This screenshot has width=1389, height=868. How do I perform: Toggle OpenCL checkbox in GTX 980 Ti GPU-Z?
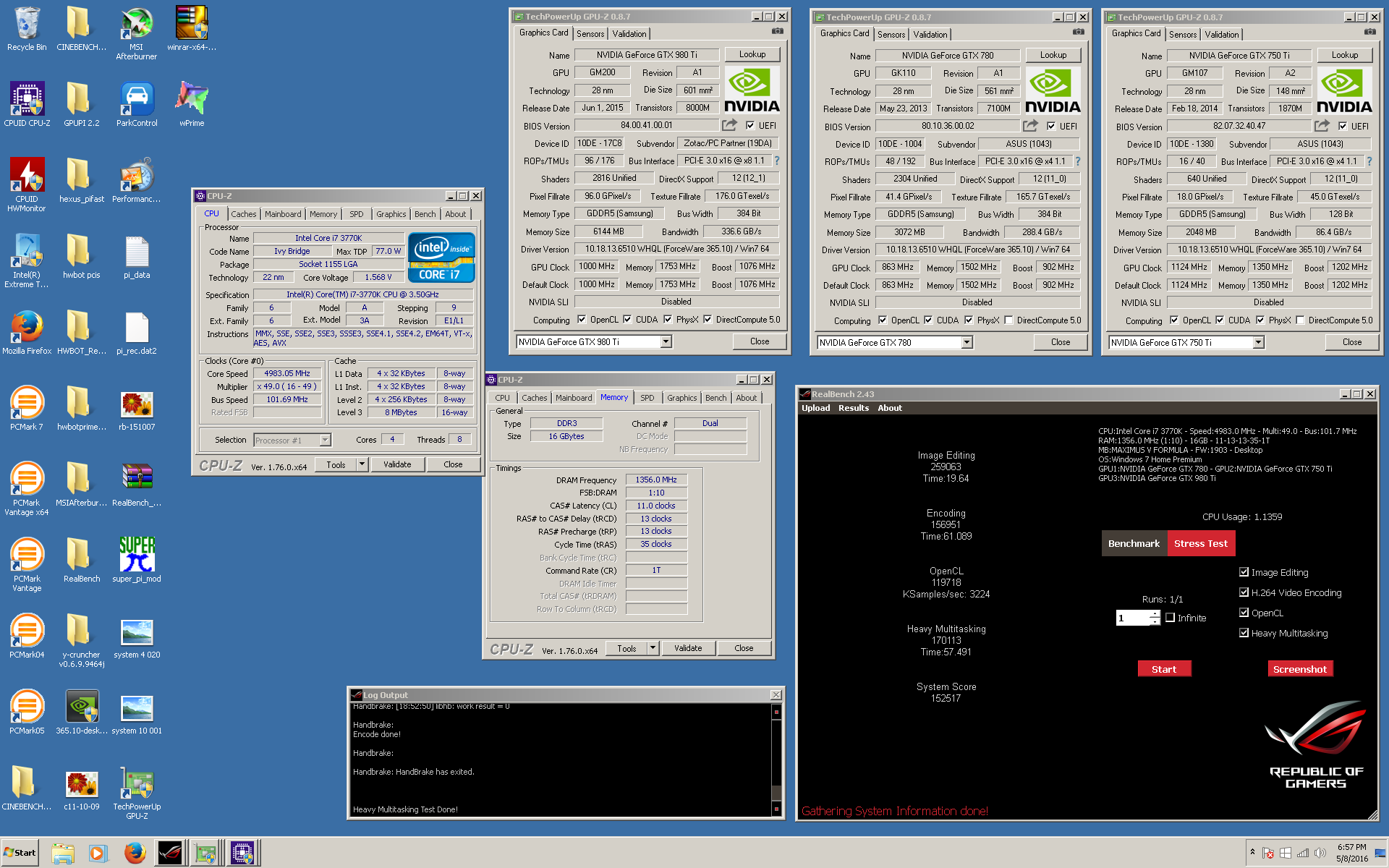click(581, 319)
